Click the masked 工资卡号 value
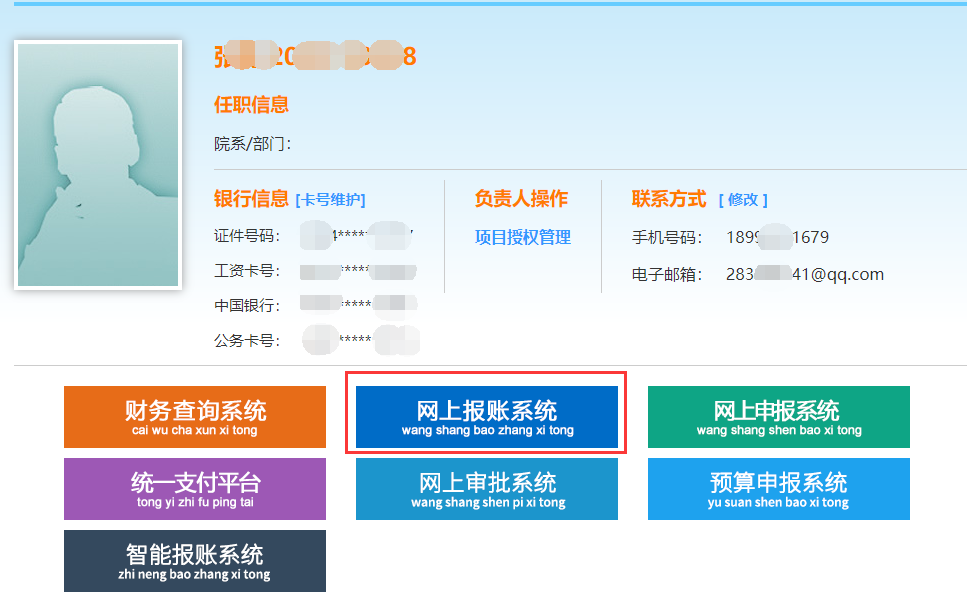Image resolution: width=967 pixels, height=592 pixels. point(358,271)
